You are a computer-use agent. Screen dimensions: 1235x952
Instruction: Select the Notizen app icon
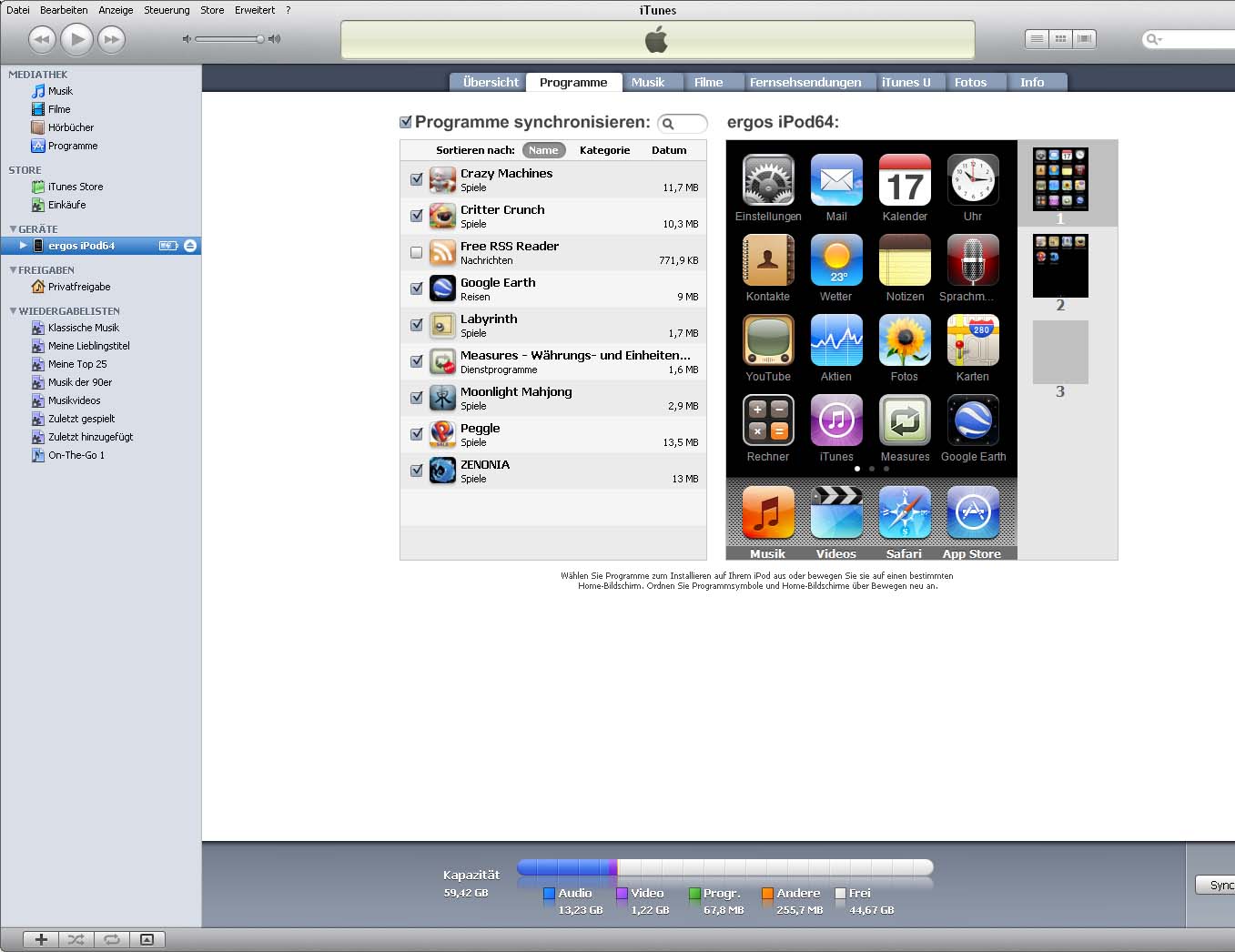click(x=905, y=260)
